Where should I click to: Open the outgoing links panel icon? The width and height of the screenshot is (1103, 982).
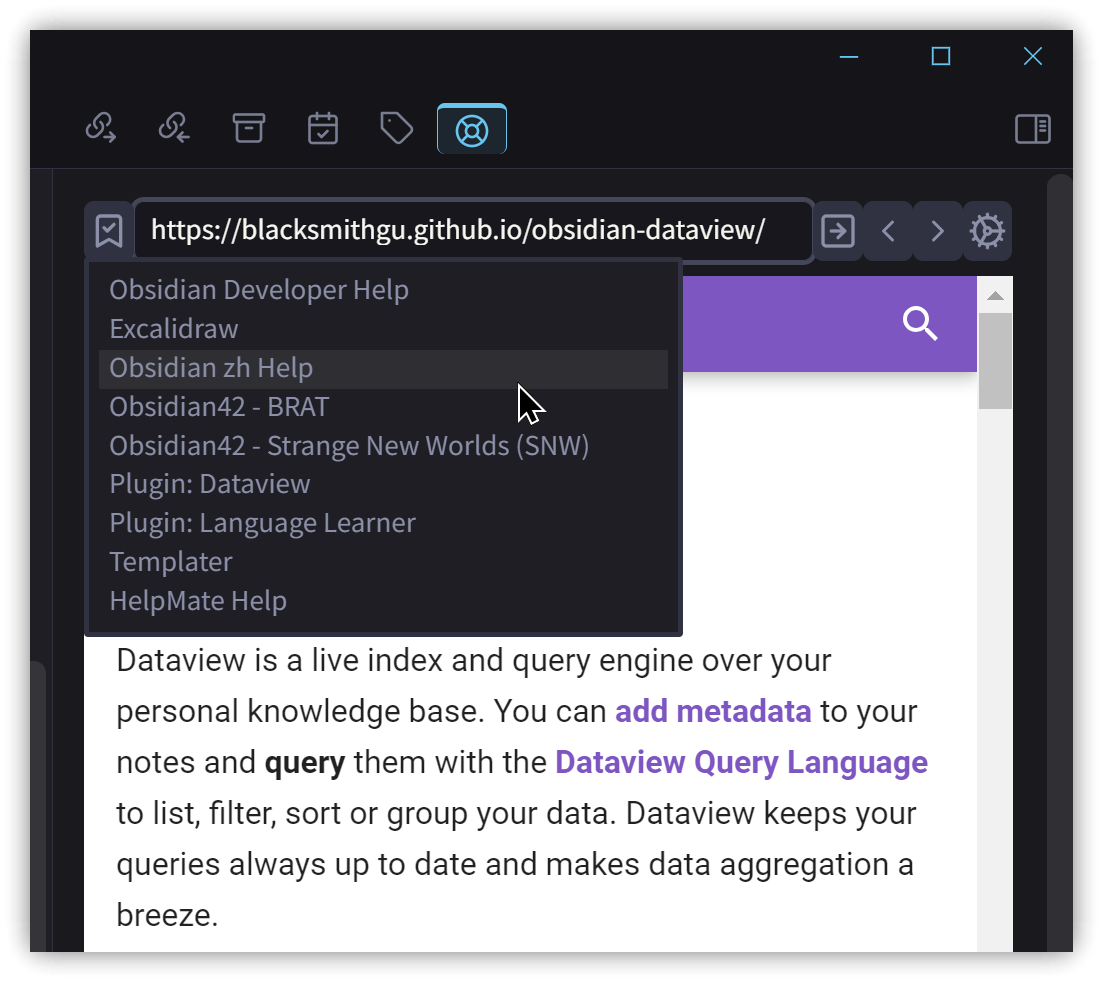101,129
